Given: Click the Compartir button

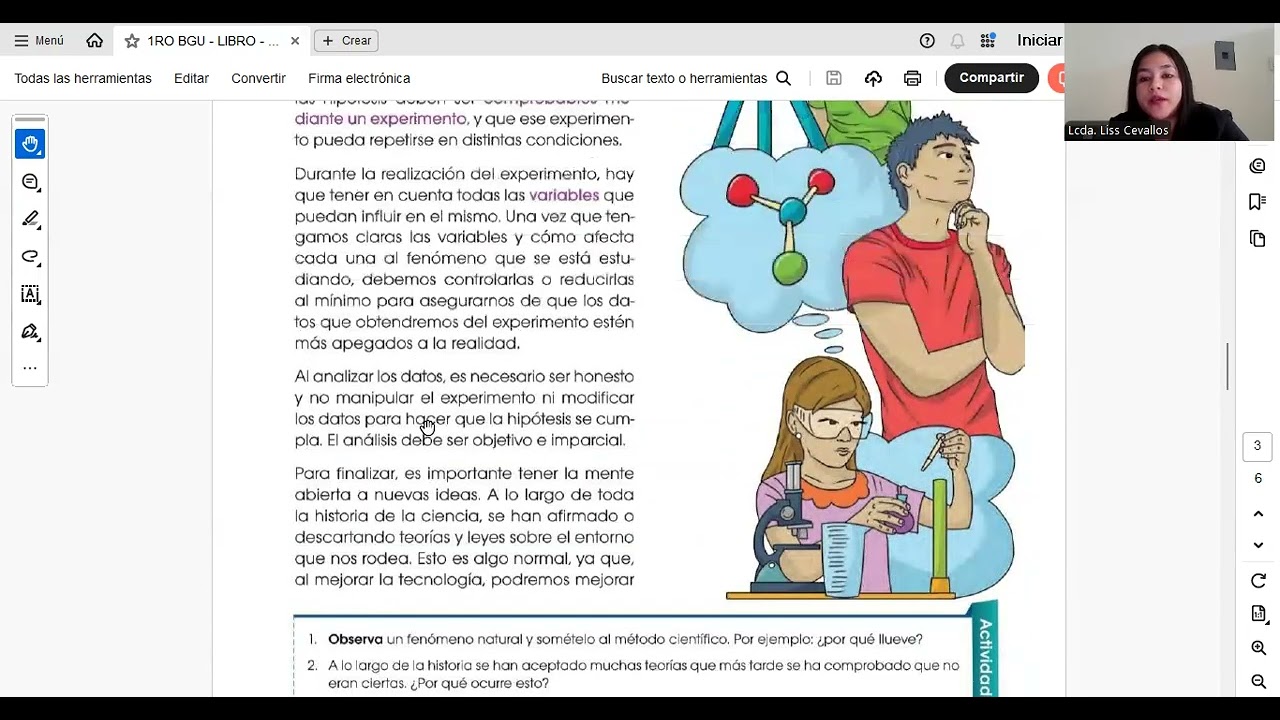Looking at the screenshot, I should point(991,78).
